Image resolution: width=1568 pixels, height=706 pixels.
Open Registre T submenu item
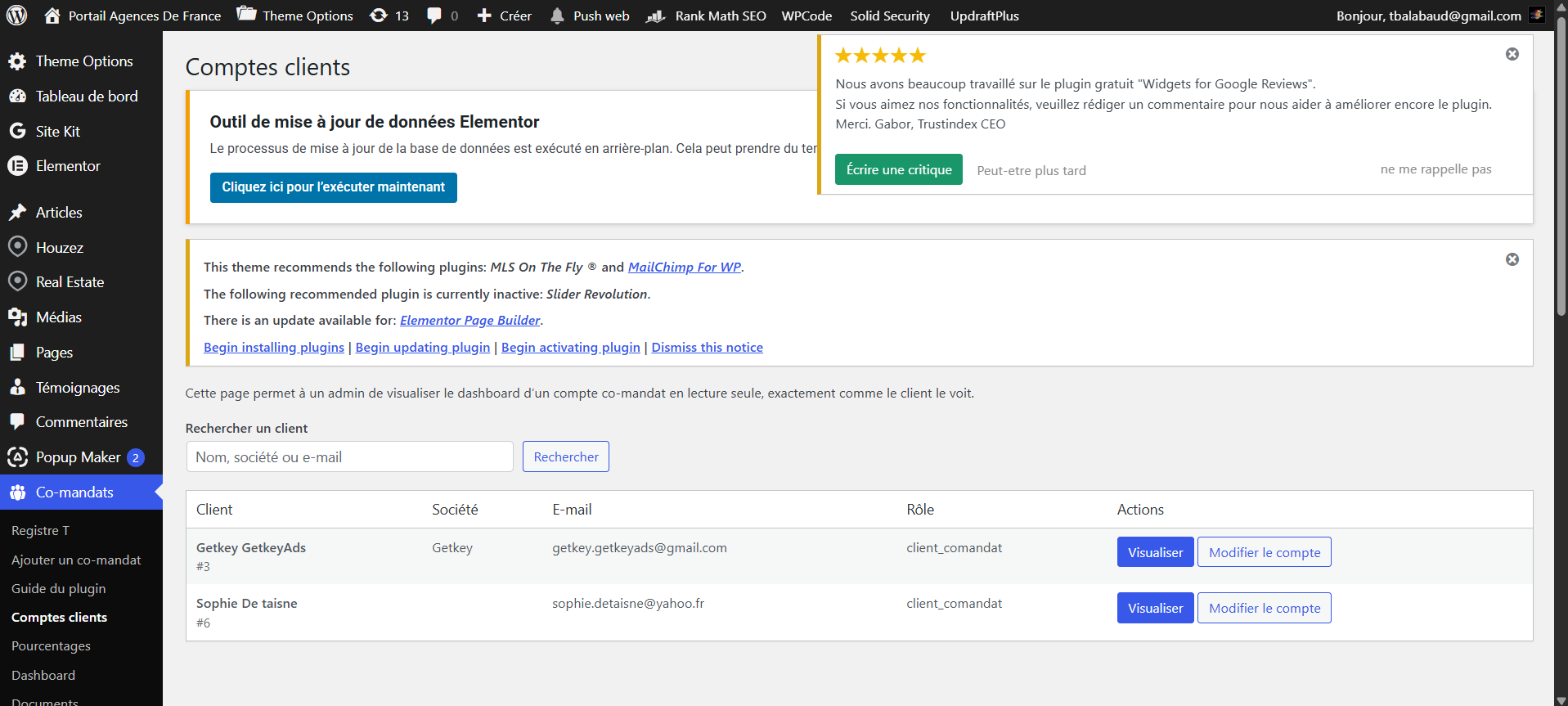[40, 531]
